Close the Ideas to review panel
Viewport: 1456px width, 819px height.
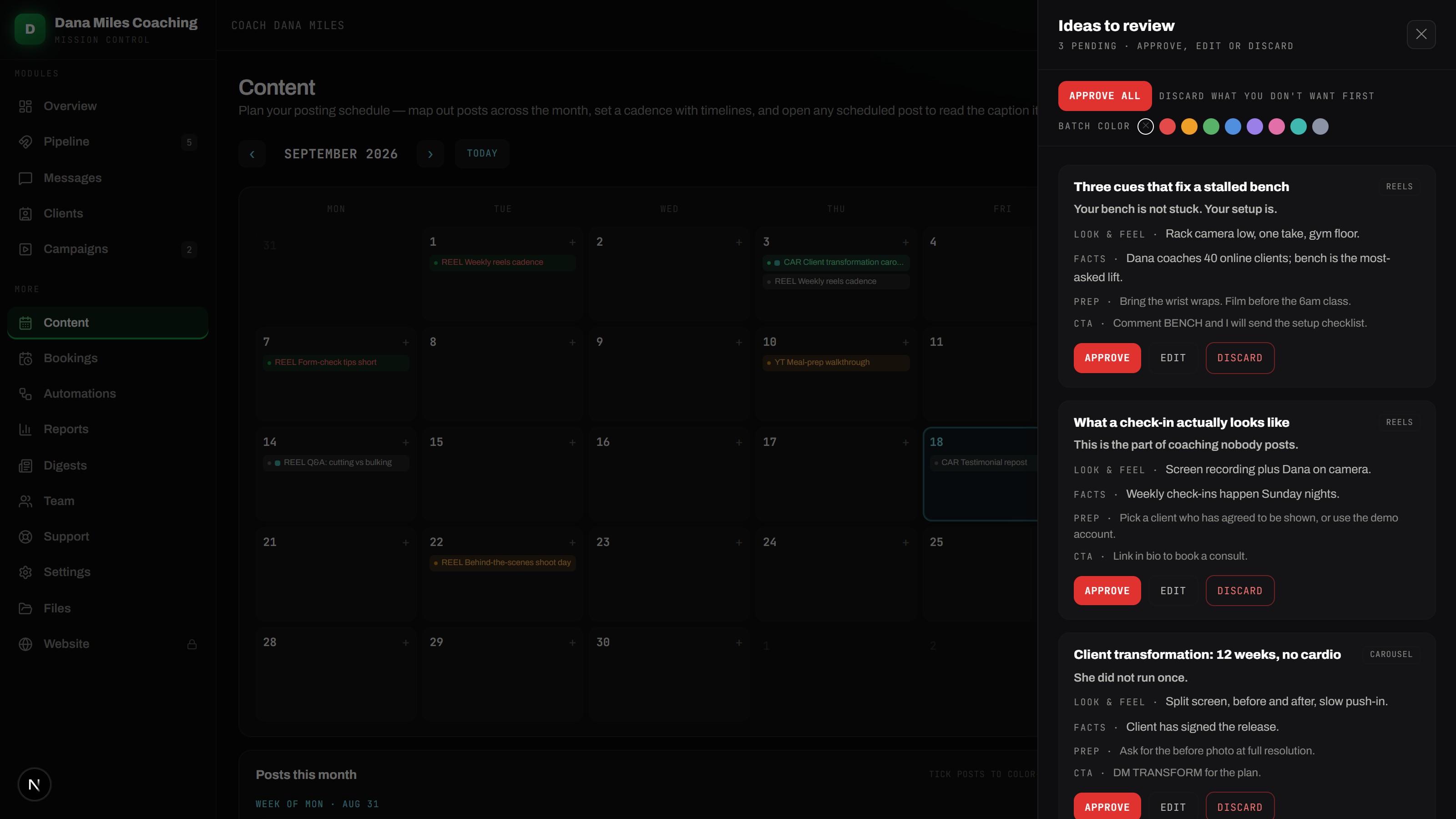pyautogui.click(x=1421, y=35)
